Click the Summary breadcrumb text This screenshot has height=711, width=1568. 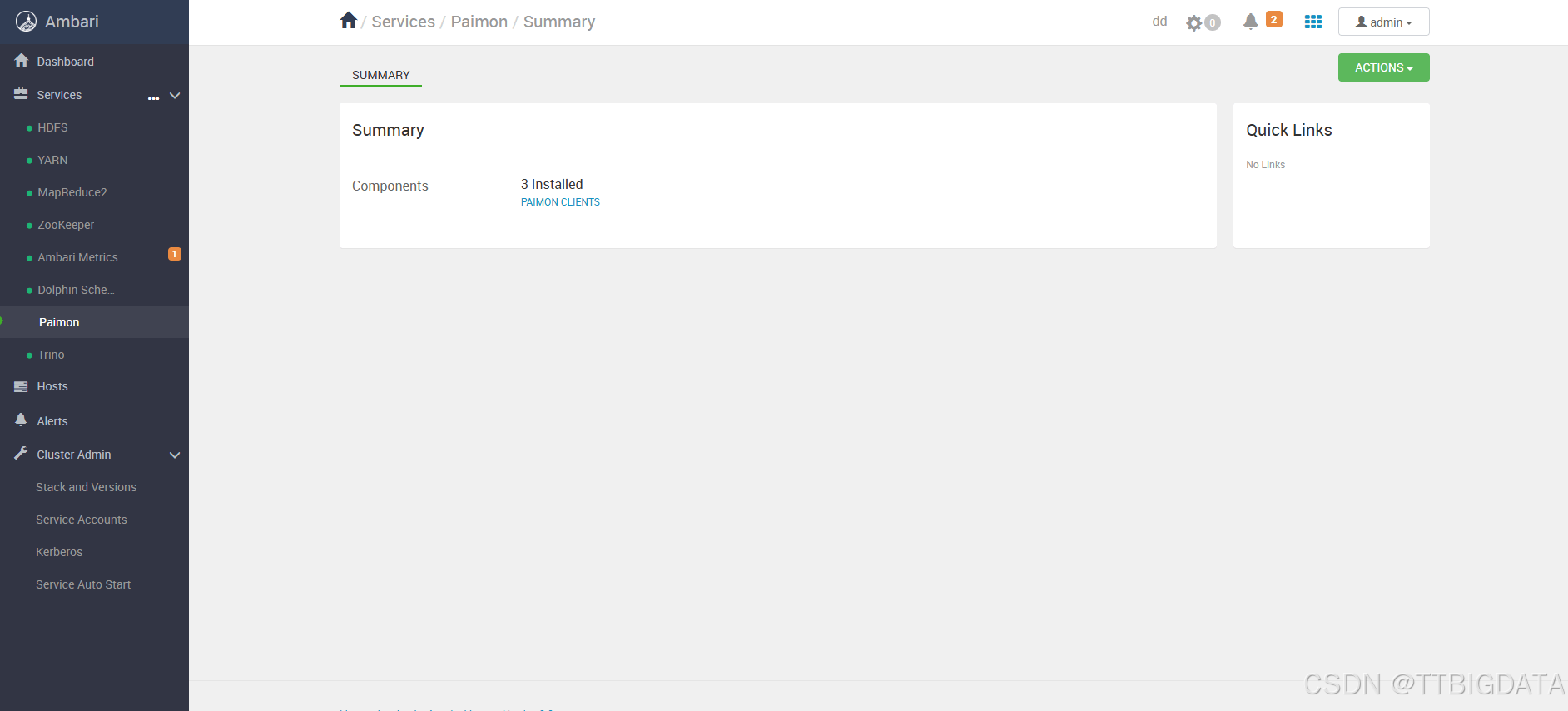559,22
